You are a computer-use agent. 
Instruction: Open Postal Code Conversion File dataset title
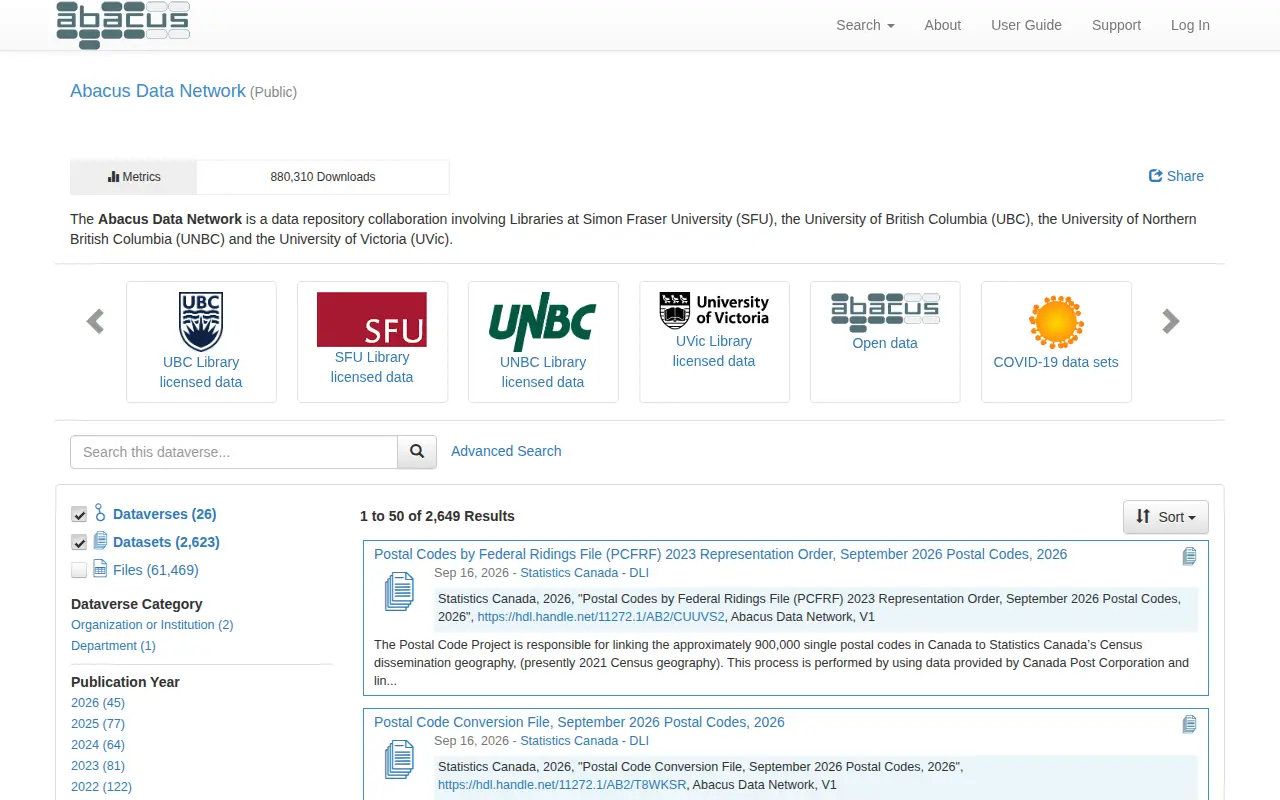(x=579, y=722)
